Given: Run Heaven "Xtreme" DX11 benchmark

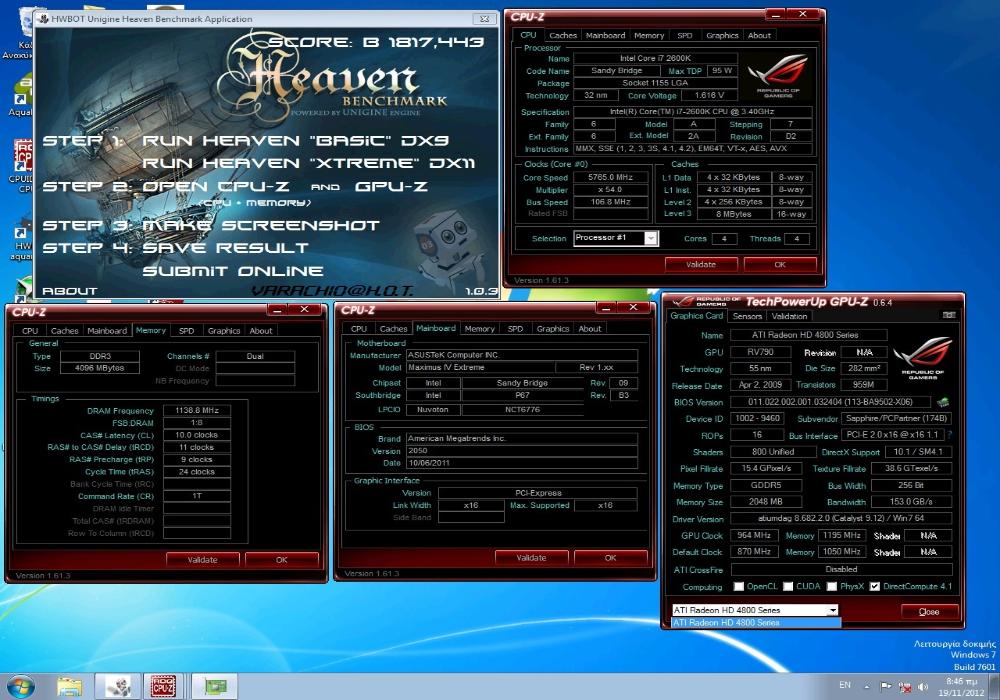Looking at the screenshot, I should [308, 164].
